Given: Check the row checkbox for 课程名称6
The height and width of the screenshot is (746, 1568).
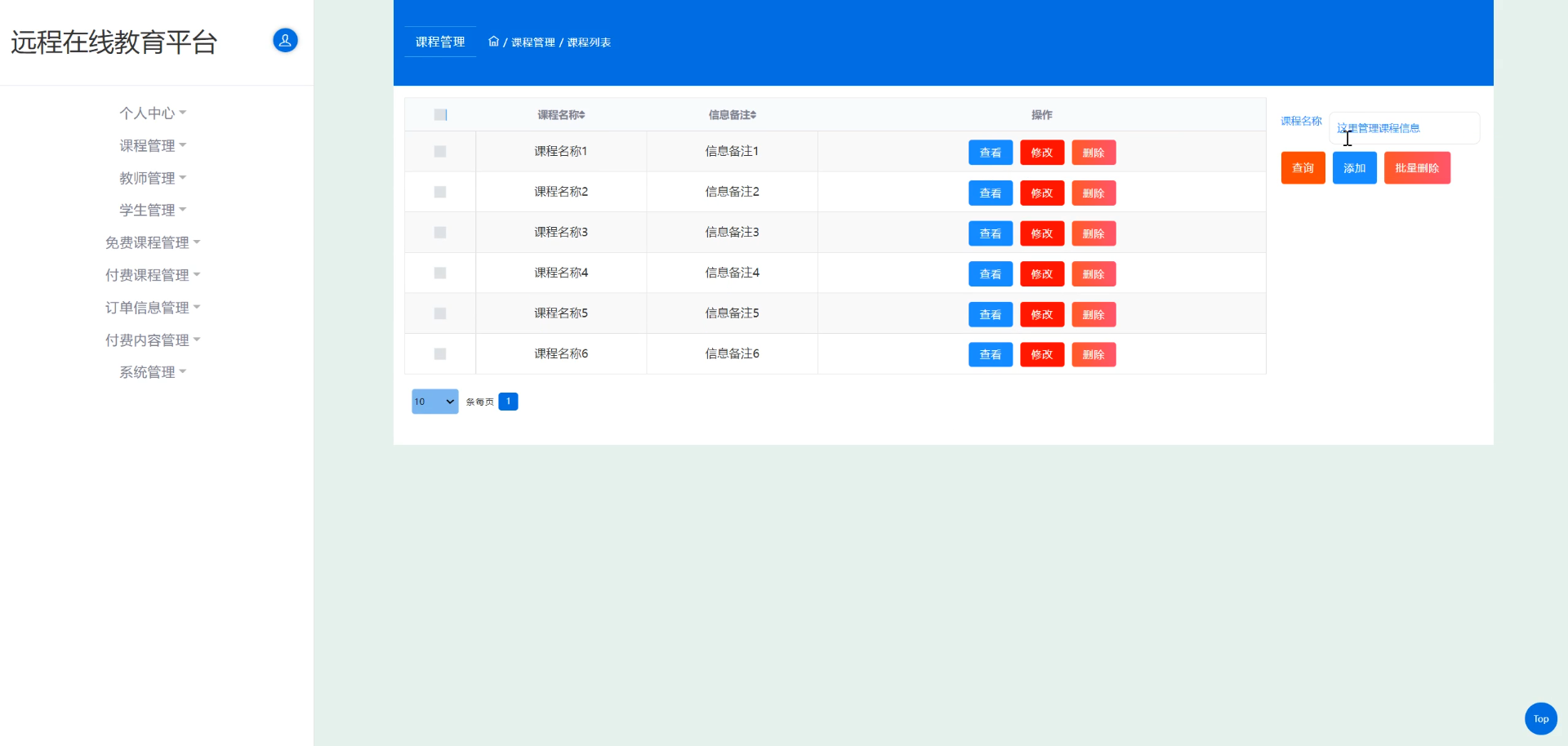Looking at the screenshot, I should pyautogui.click(x=440, y=354).
